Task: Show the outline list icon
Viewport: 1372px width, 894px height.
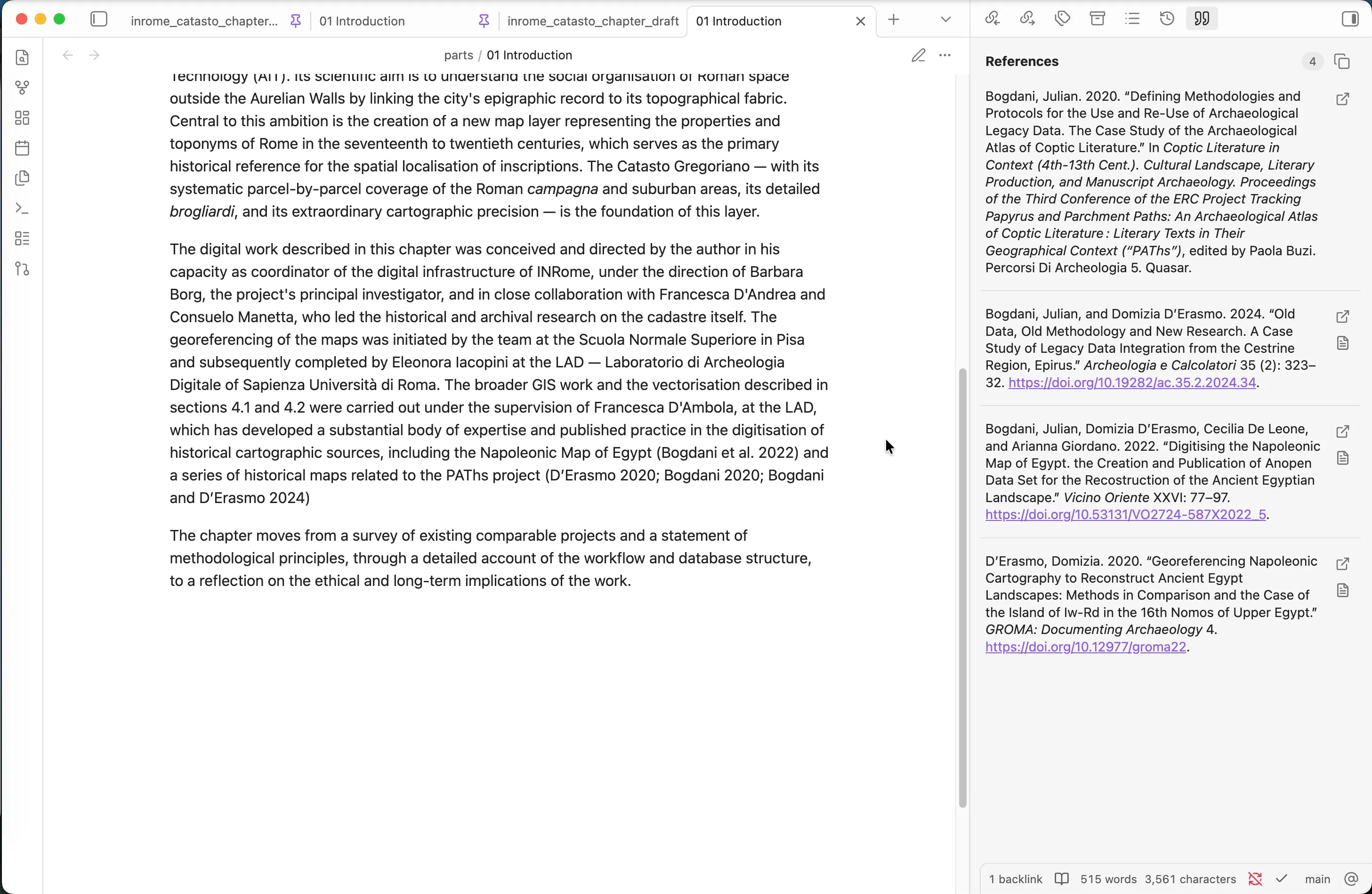Action: 1132,19
